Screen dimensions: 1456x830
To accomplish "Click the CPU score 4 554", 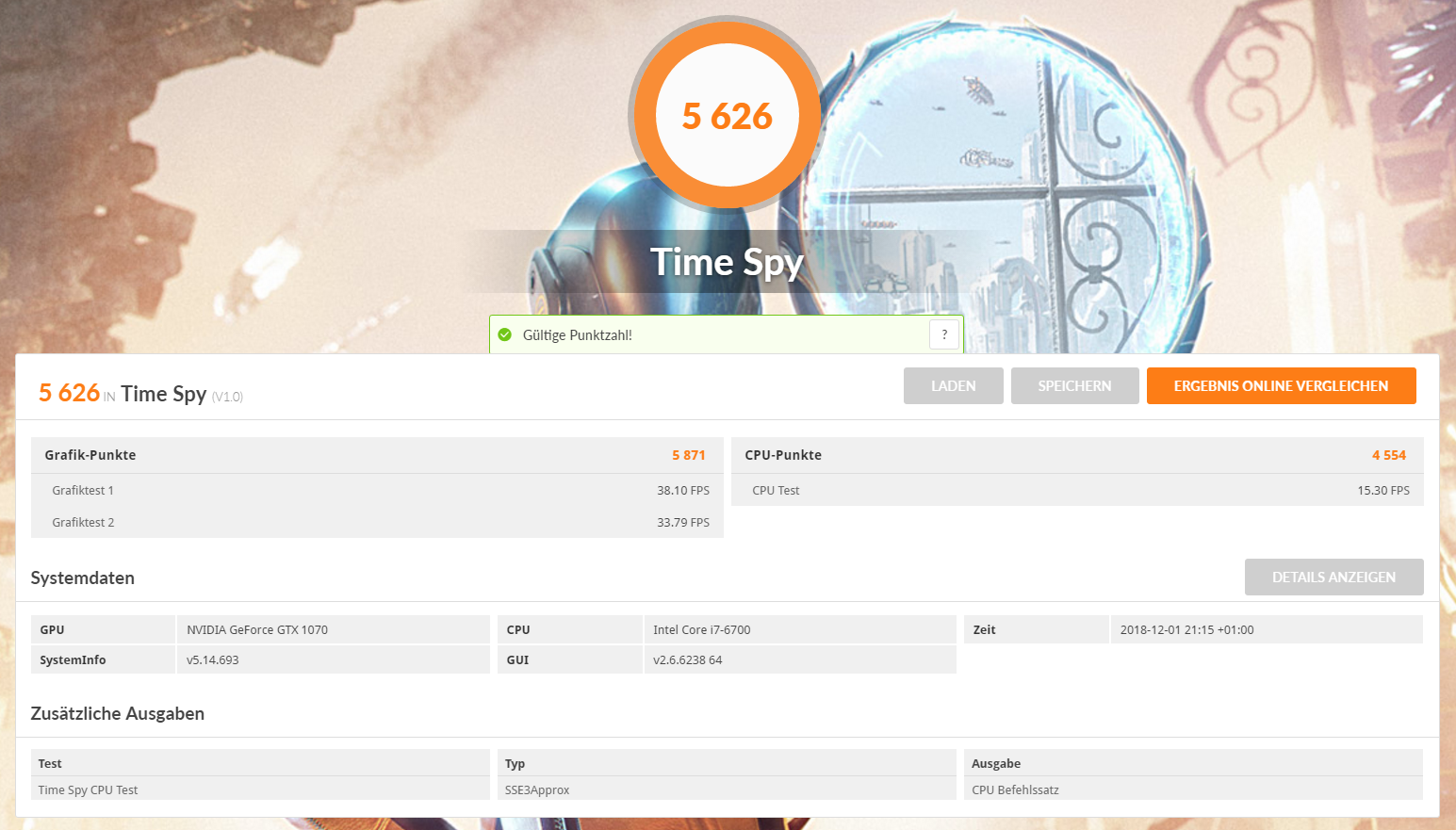I will [1389, 455].
